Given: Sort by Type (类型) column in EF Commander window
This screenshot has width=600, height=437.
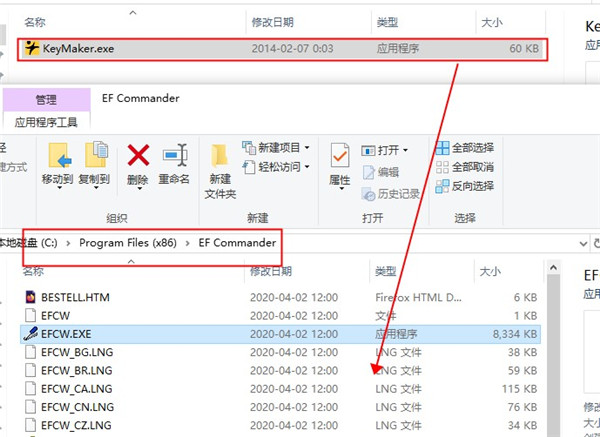Looking at the screenshot, I should (385, 271).
